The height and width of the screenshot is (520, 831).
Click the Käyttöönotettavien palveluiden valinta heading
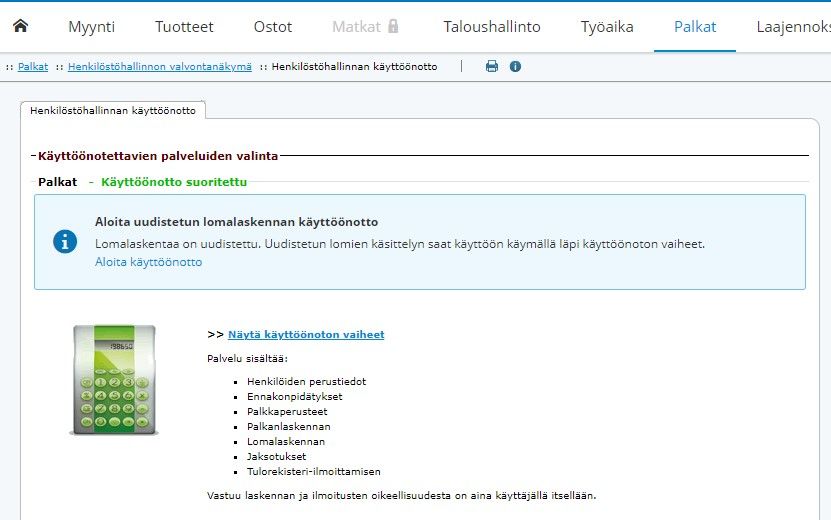(x=158, y=156)
